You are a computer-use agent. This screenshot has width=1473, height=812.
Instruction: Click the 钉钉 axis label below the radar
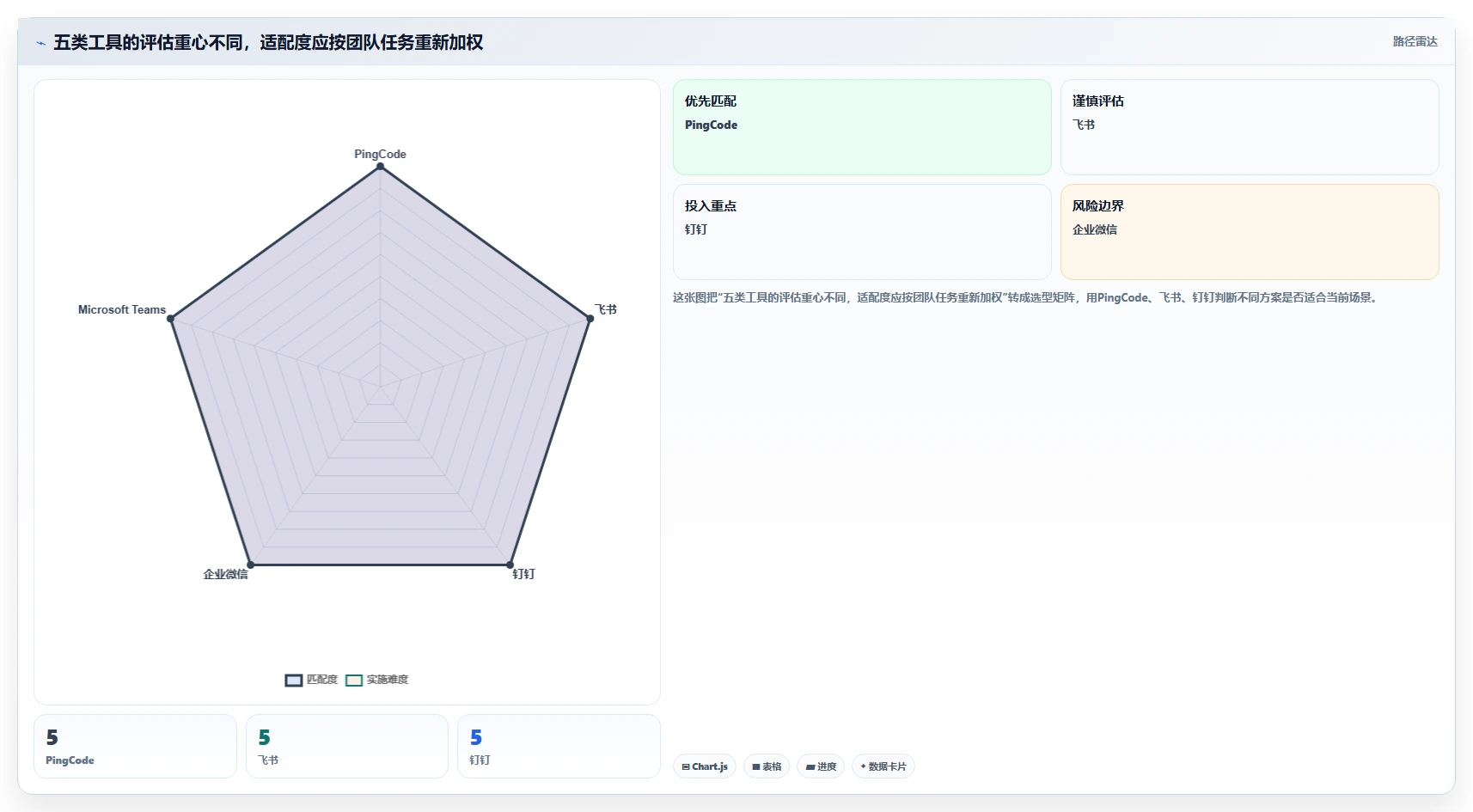(524, 574)
